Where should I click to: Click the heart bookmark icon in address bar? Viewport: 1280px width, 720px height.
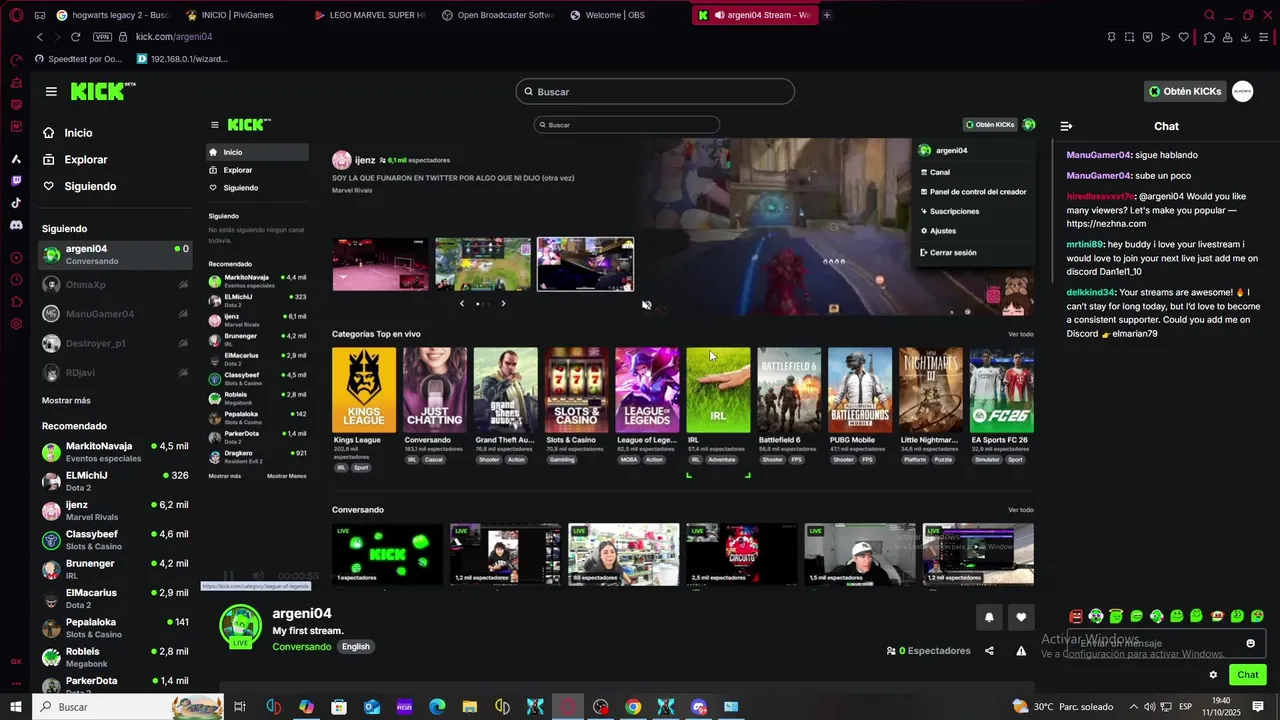click(1183, 37)
